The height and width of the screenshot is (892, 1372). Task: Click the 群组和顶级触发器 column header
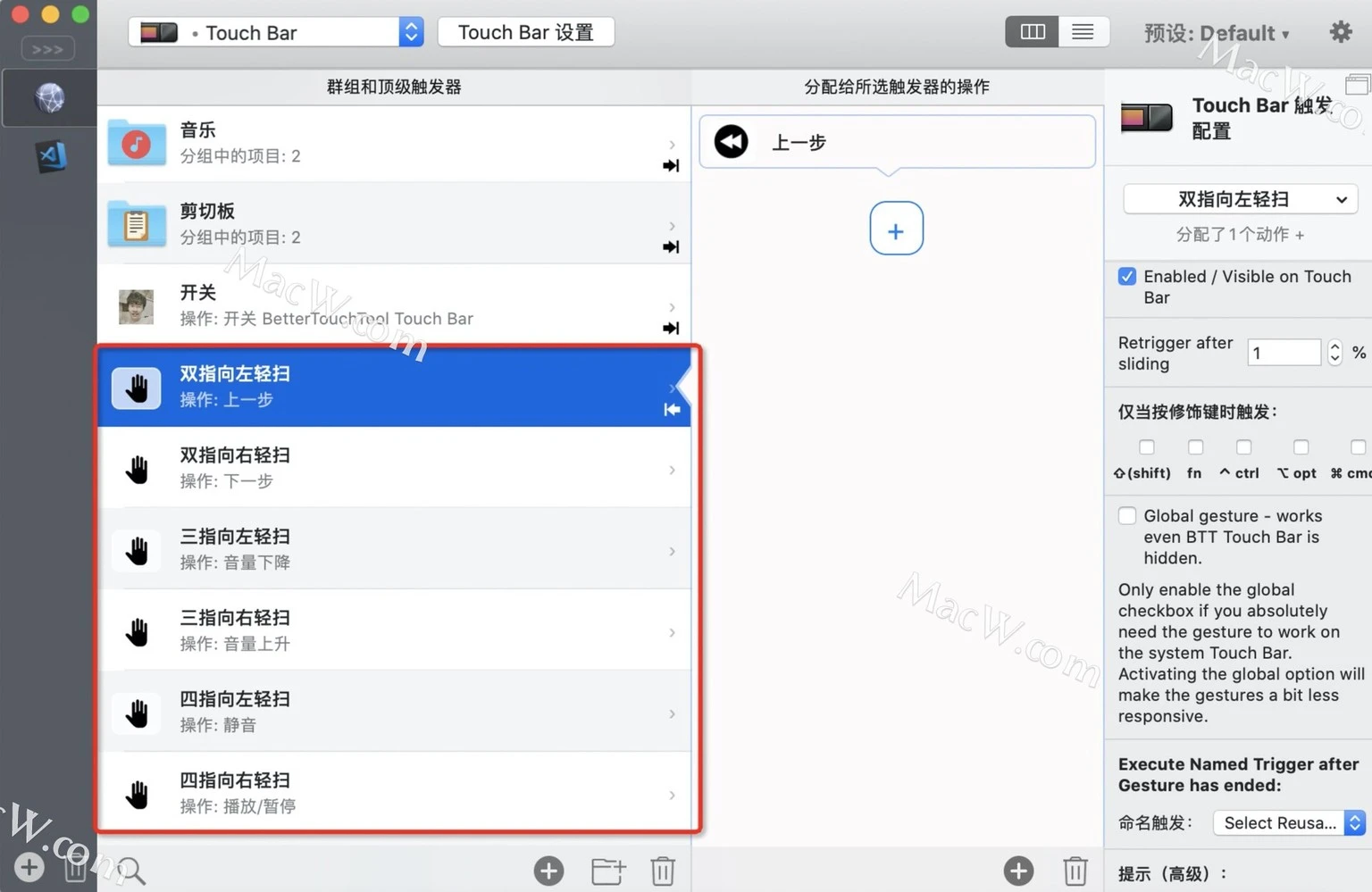(394, 87)
